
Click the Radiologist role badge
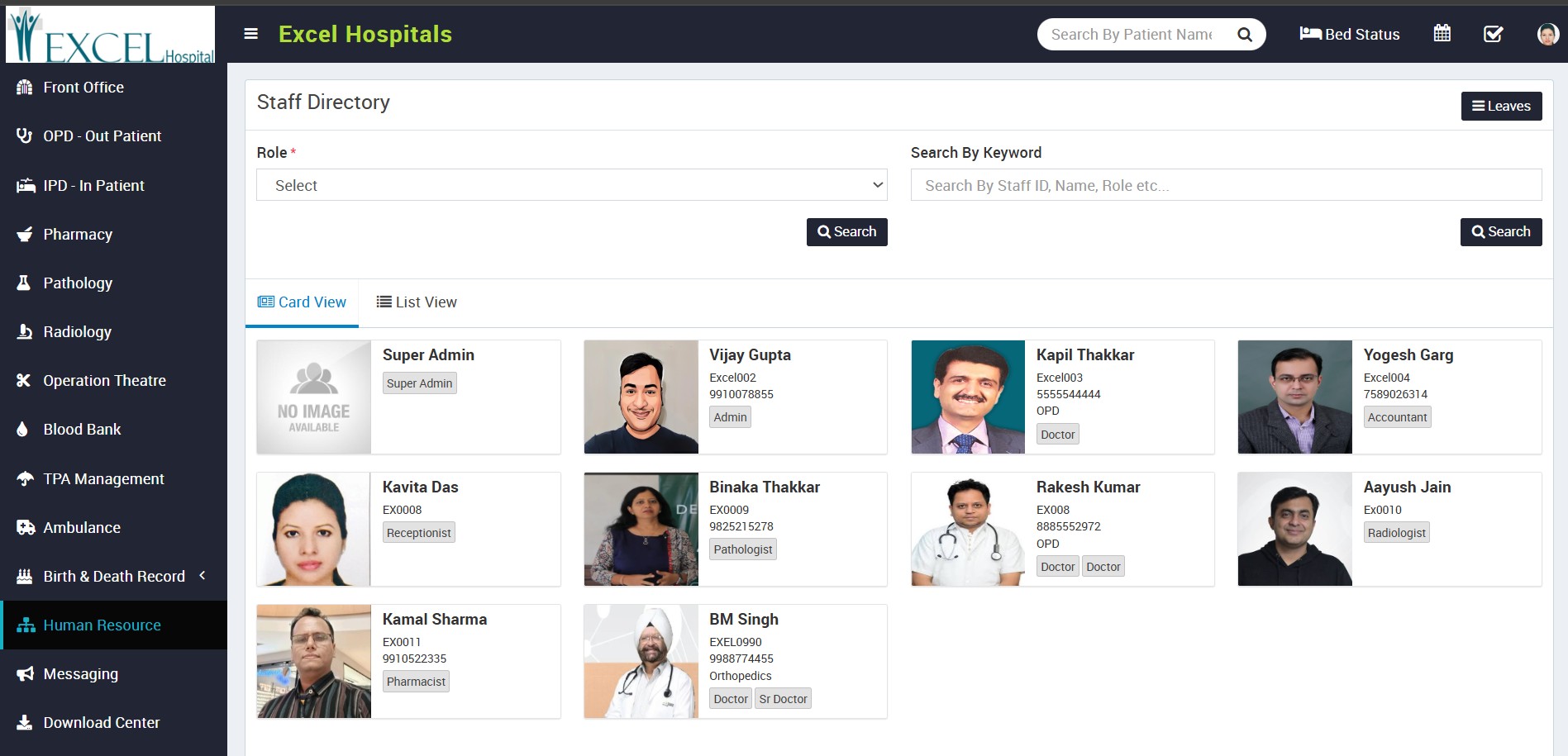(x=1397, y=533)
